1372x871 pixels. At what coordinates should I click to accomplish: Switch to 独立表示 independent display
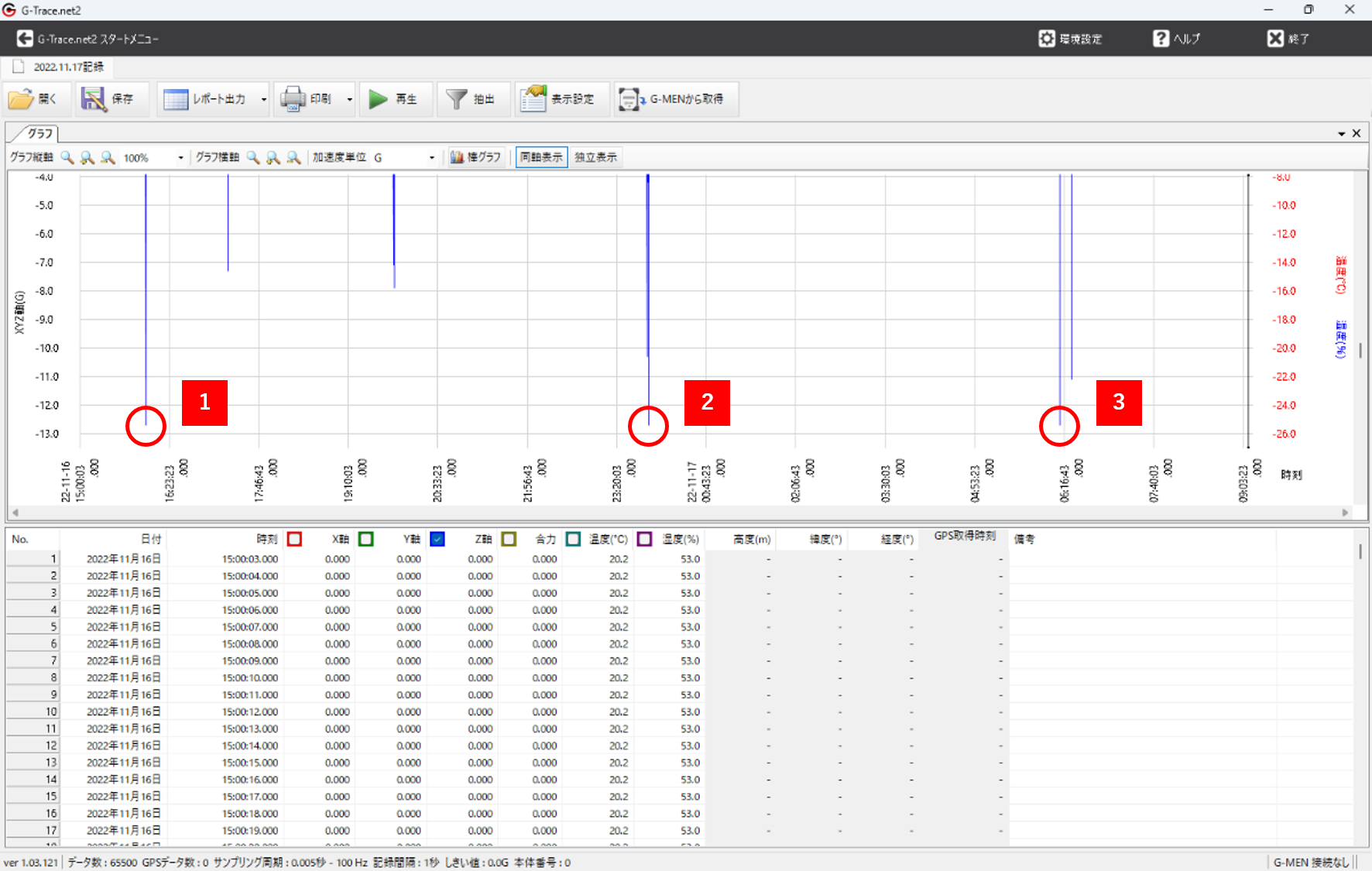tap(595, 157)
